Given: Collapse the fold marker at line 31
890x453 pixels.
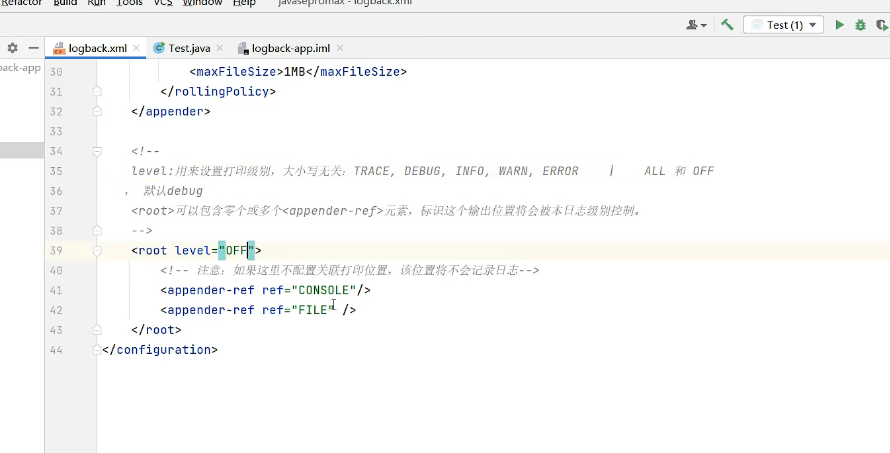Looking at the screenshot, I should pyautogui.click(x=97, y=91).
